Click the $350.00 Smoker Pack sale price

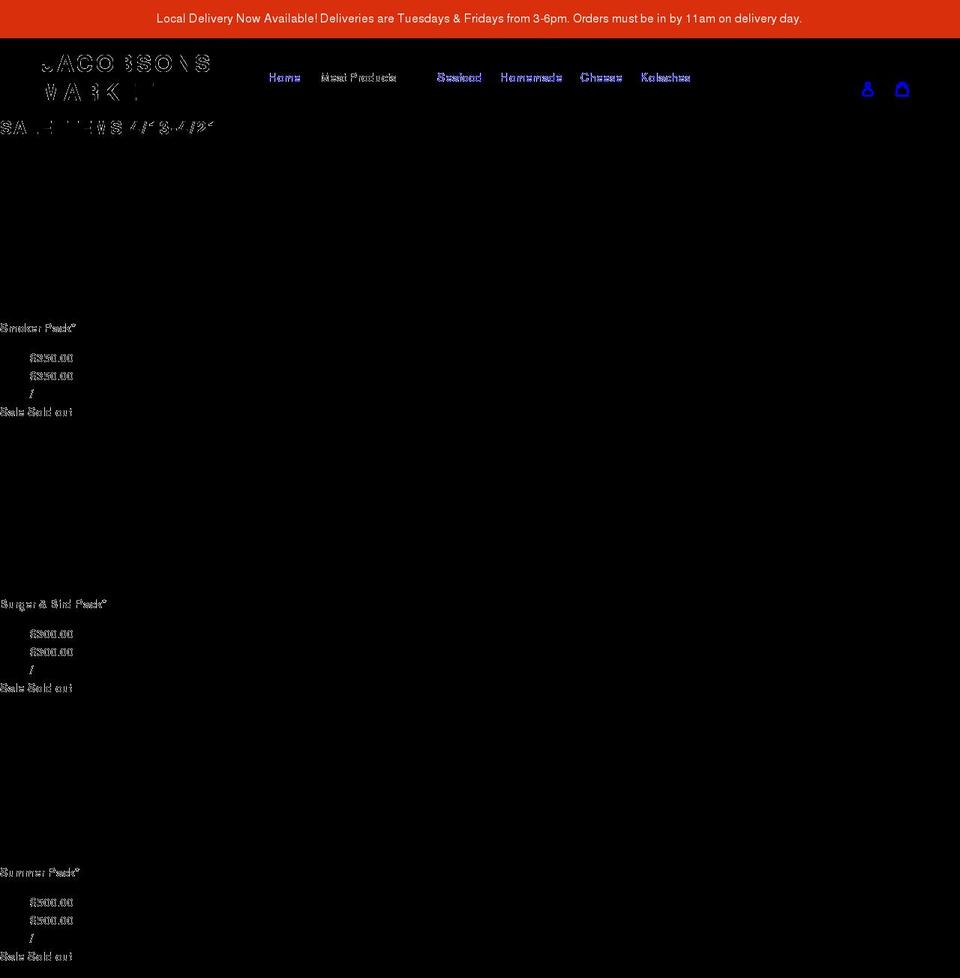click(x=51, y=357)
